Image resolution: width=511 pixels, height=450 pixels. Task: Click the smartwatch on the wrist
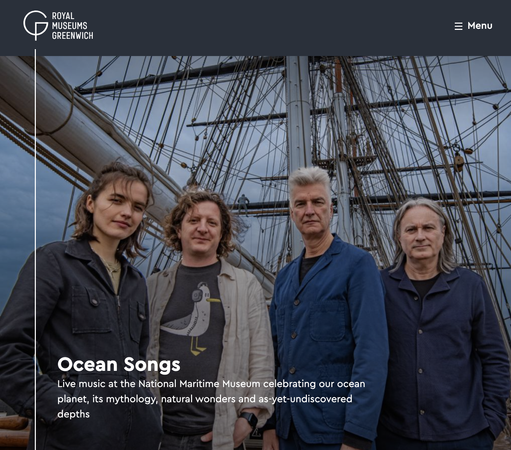click(x=249, y=419)
